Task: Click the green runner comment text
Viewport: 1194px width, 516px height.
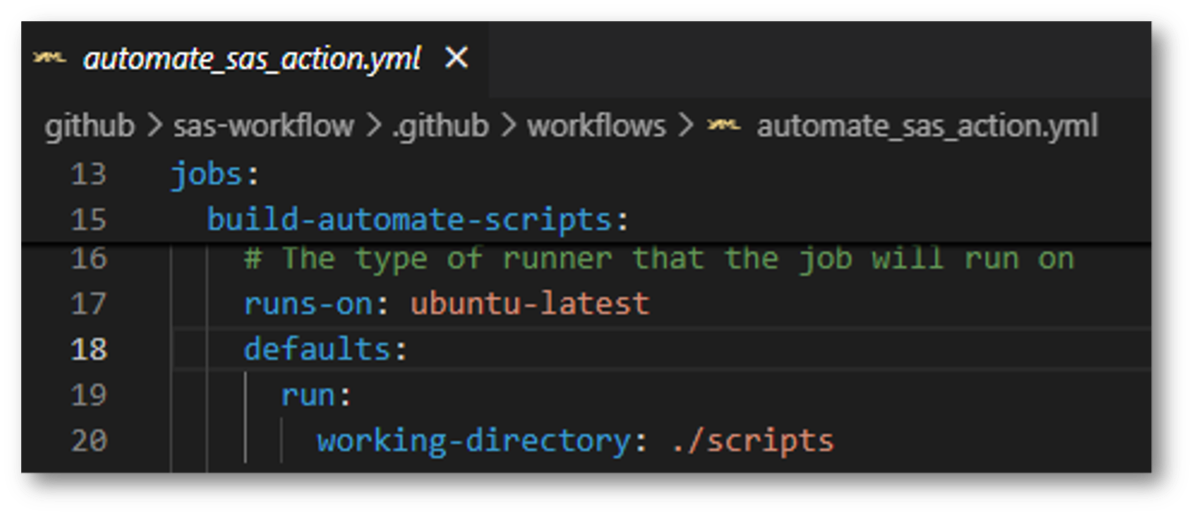Action: pos(658,259)
